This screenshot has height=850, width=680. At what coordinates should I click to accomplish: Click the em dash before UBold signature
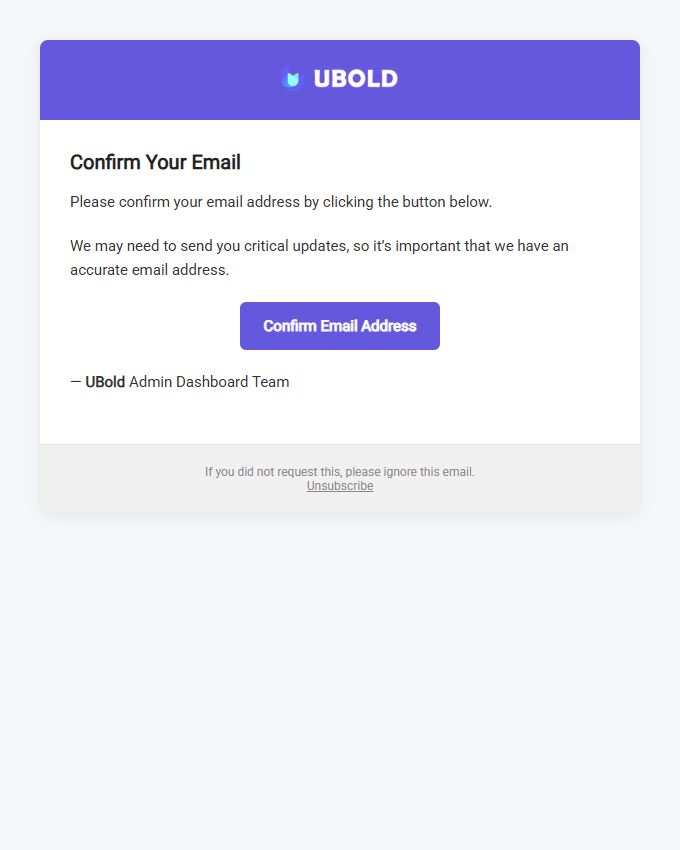[76, 382]
